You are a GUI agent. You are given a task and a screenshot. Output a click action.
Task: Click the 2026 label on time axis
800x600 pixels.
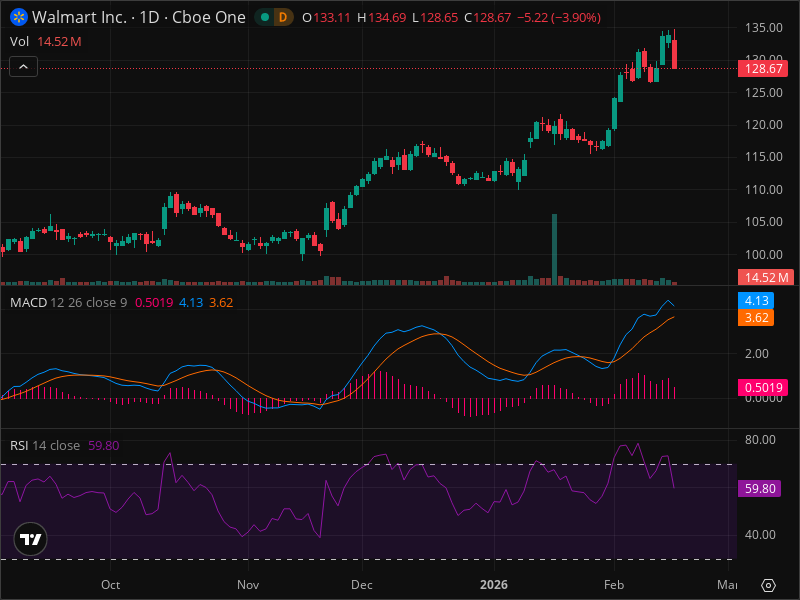pyautogui.click(x=494, y=585)
